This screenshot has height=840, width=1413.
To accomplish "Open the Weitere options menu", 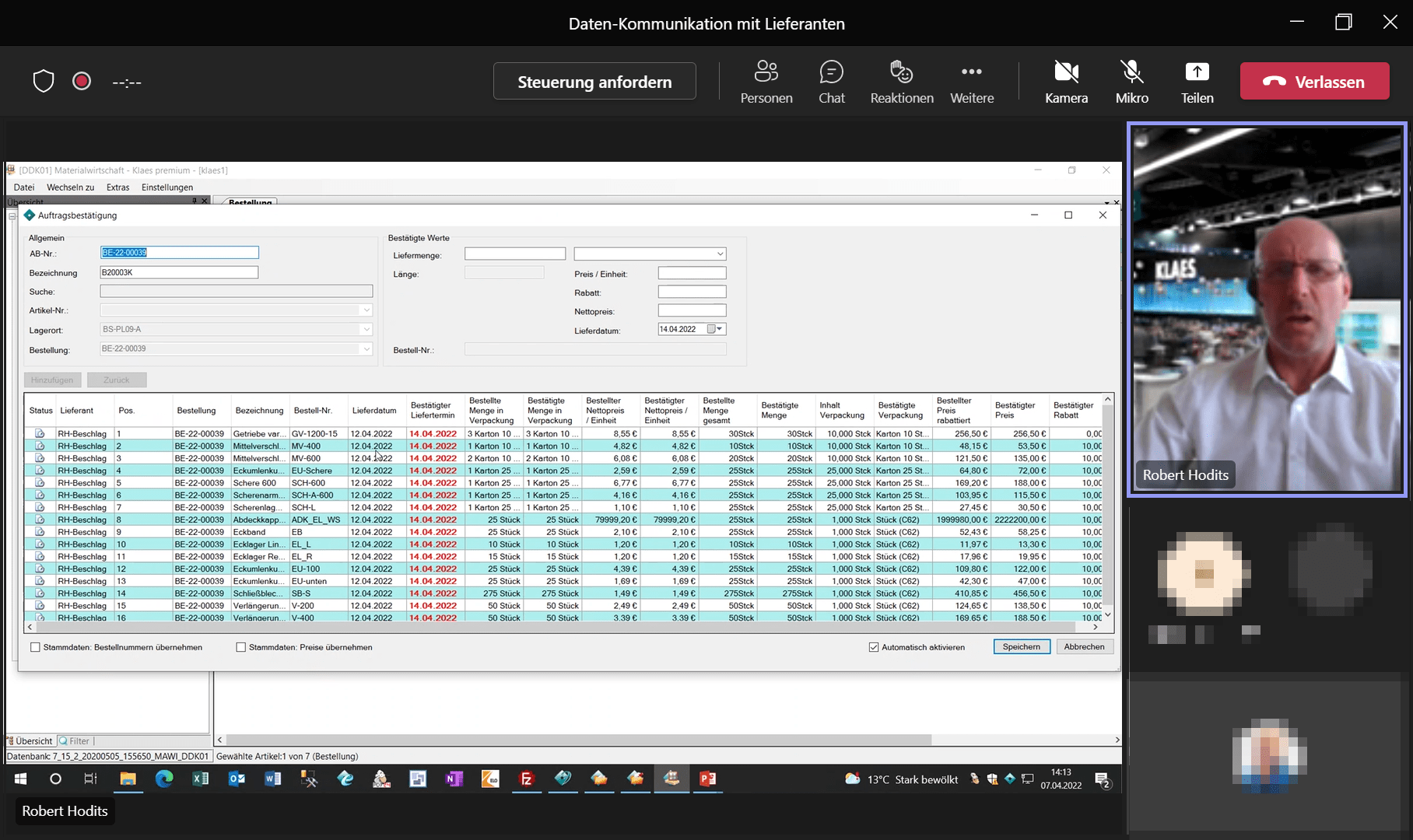I will click(x=972, y=82).
